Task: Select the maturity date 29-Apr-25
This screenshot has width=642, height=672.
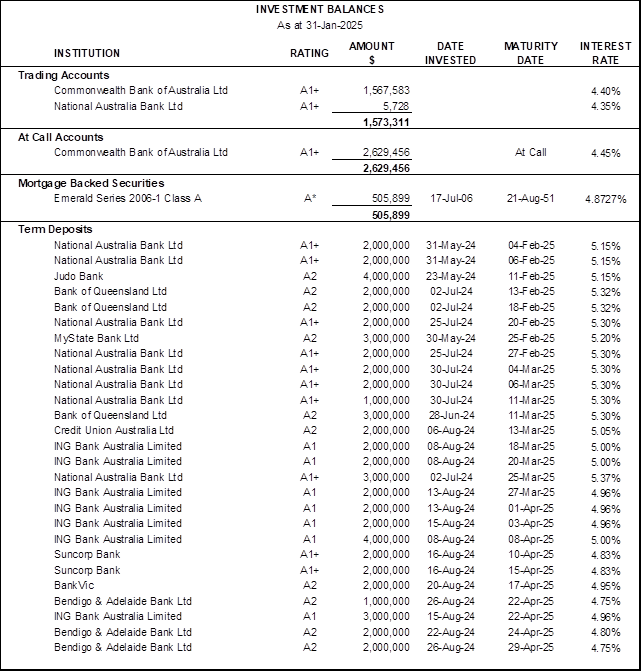Action: pos(531,647)
